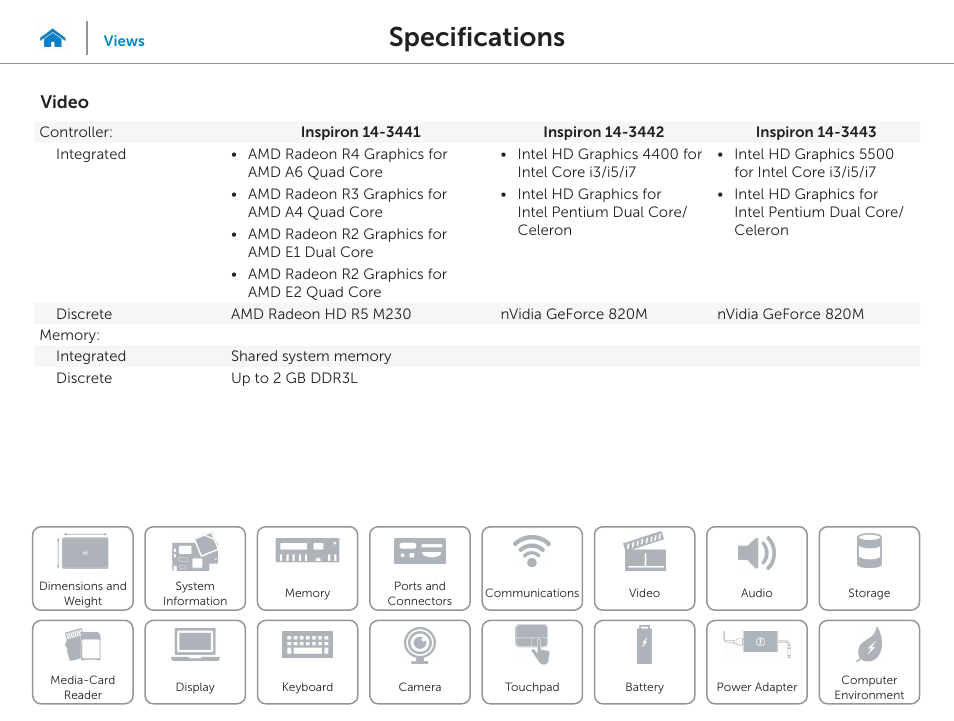Open Ports and Connectors section
954x721 pixels.
[420, 568]
